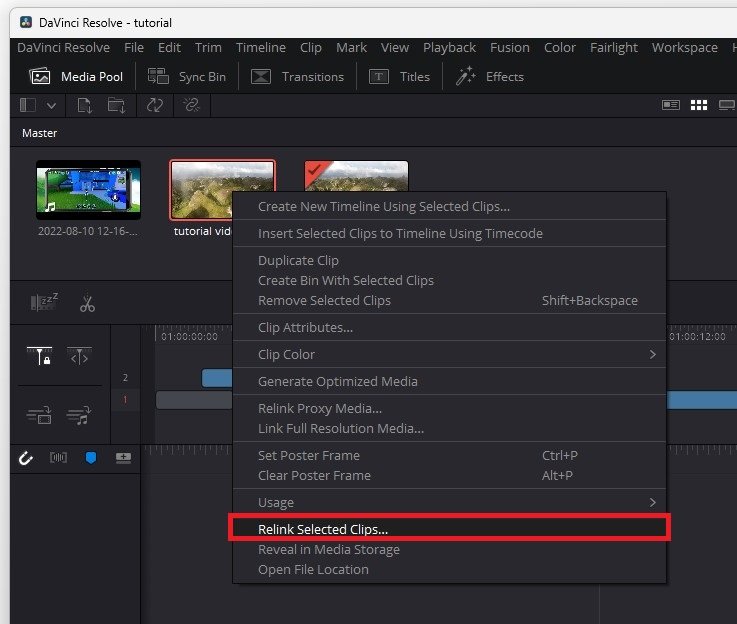Viewport: 737px width, 624px height.
Task: Click the blue marker flag icon
Action: click(90, 458)
